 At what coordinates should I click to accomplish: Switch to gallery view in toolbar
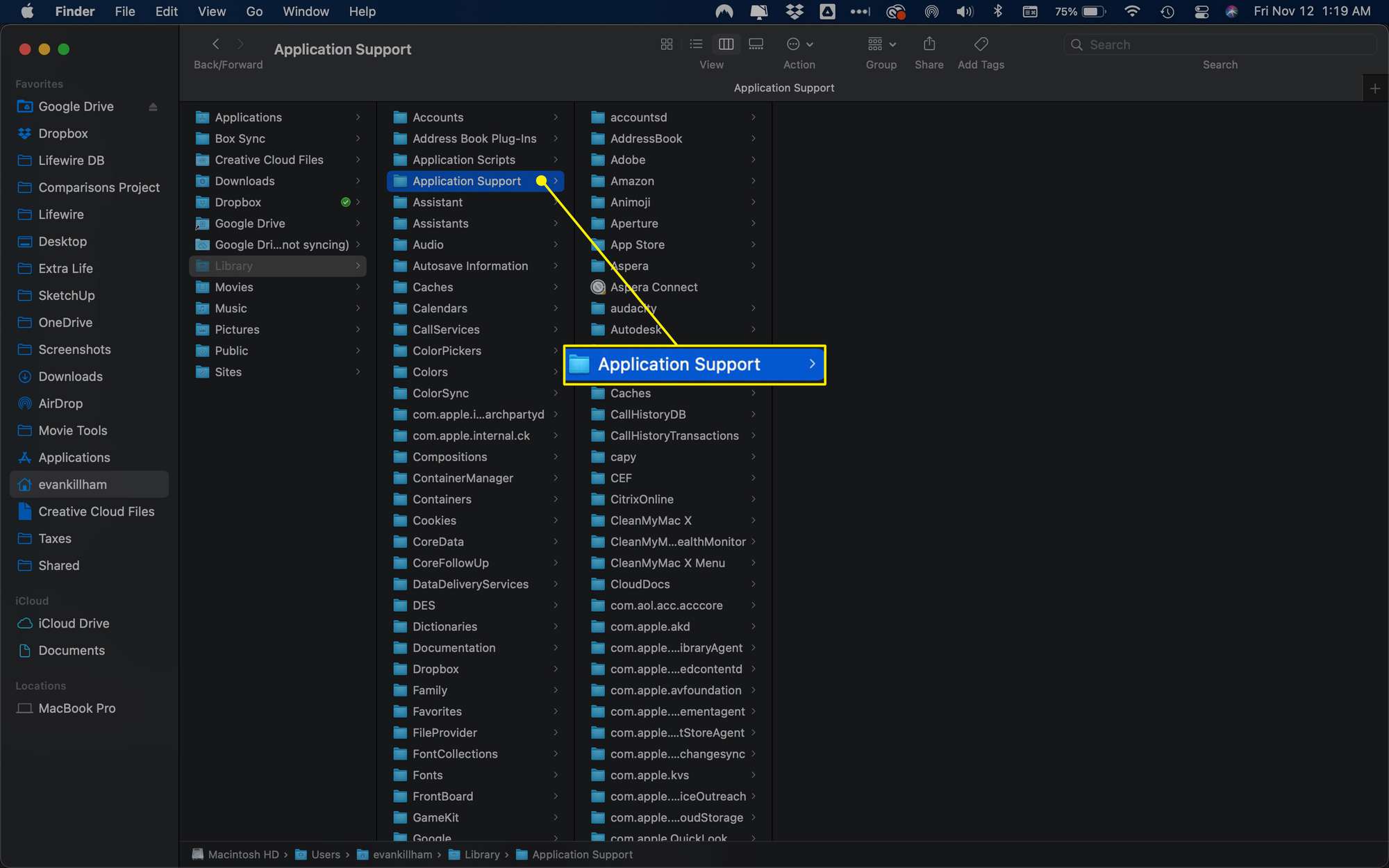[756, 44]
